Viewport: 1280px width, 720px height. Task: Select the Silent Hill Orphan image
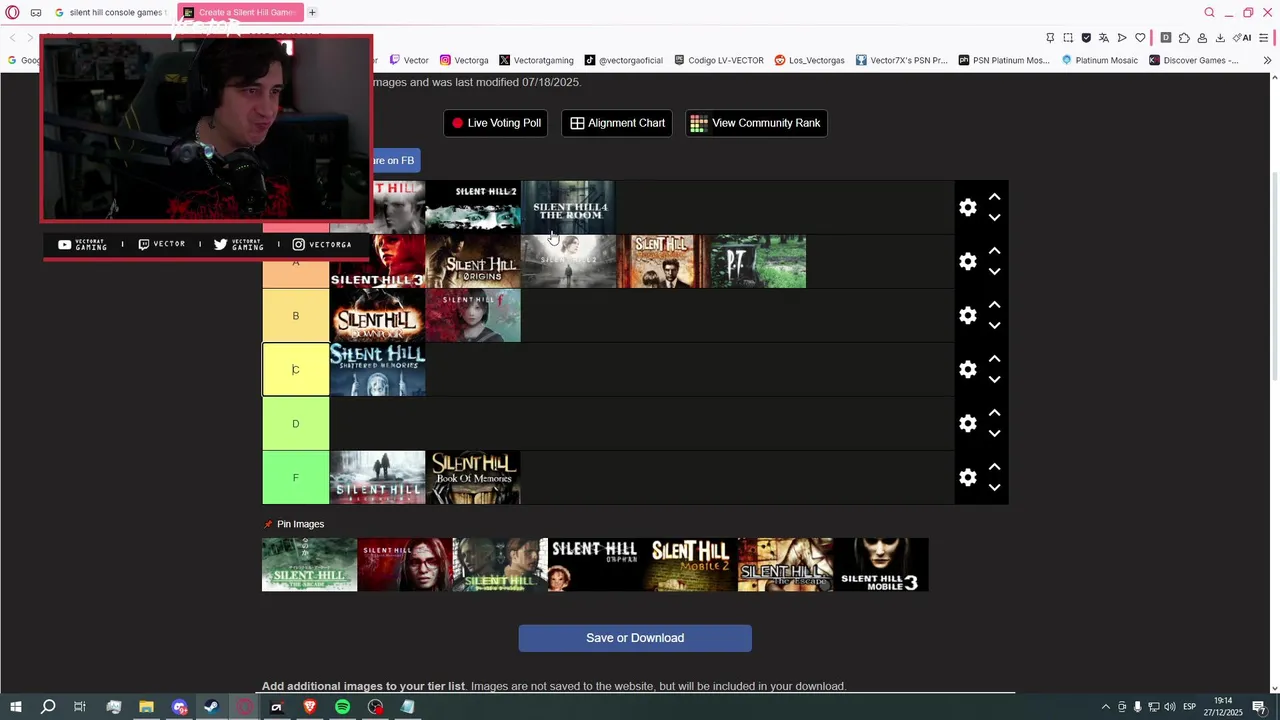[595, 565]
